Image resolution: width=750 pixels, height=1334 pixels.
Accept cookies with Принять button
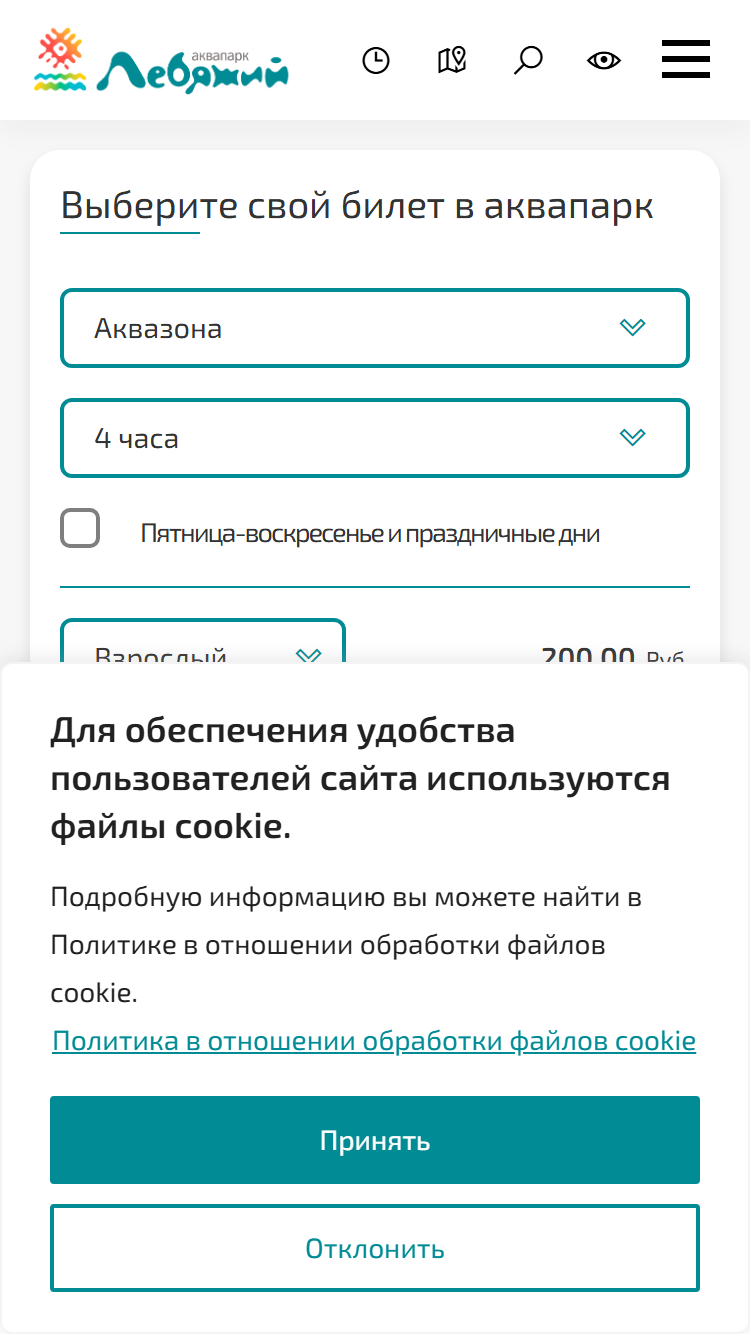(375, 1140)
